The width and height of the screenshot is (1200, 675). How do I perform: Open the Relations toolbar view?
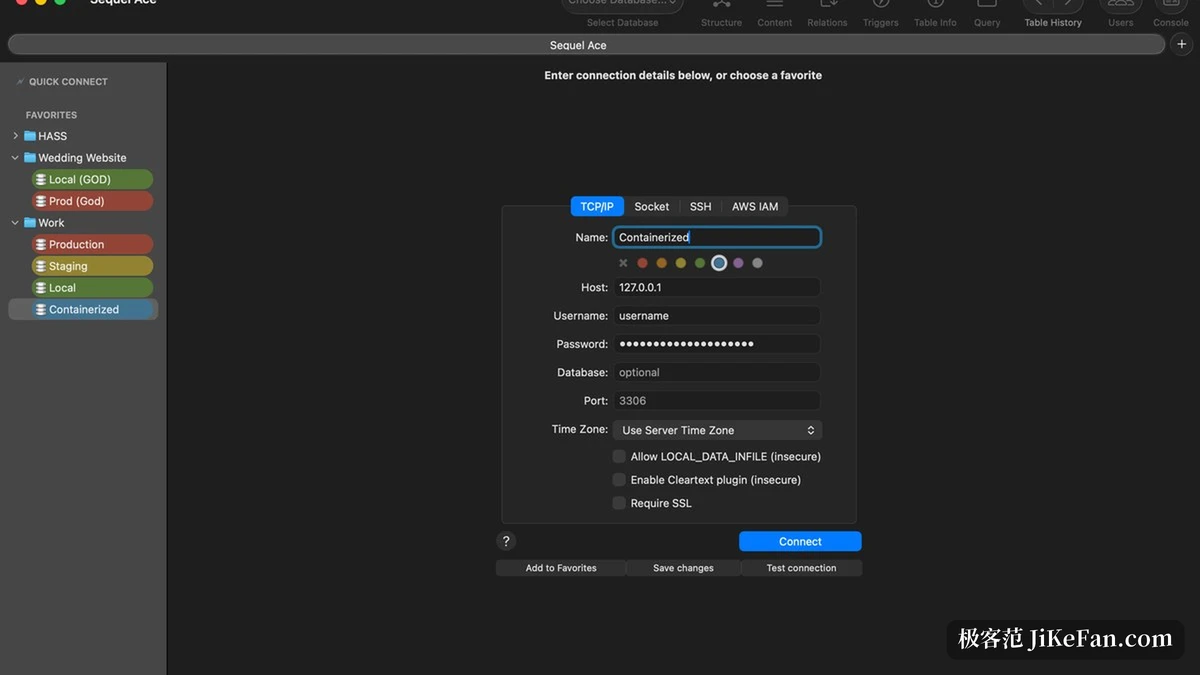(x=827, y=14)
